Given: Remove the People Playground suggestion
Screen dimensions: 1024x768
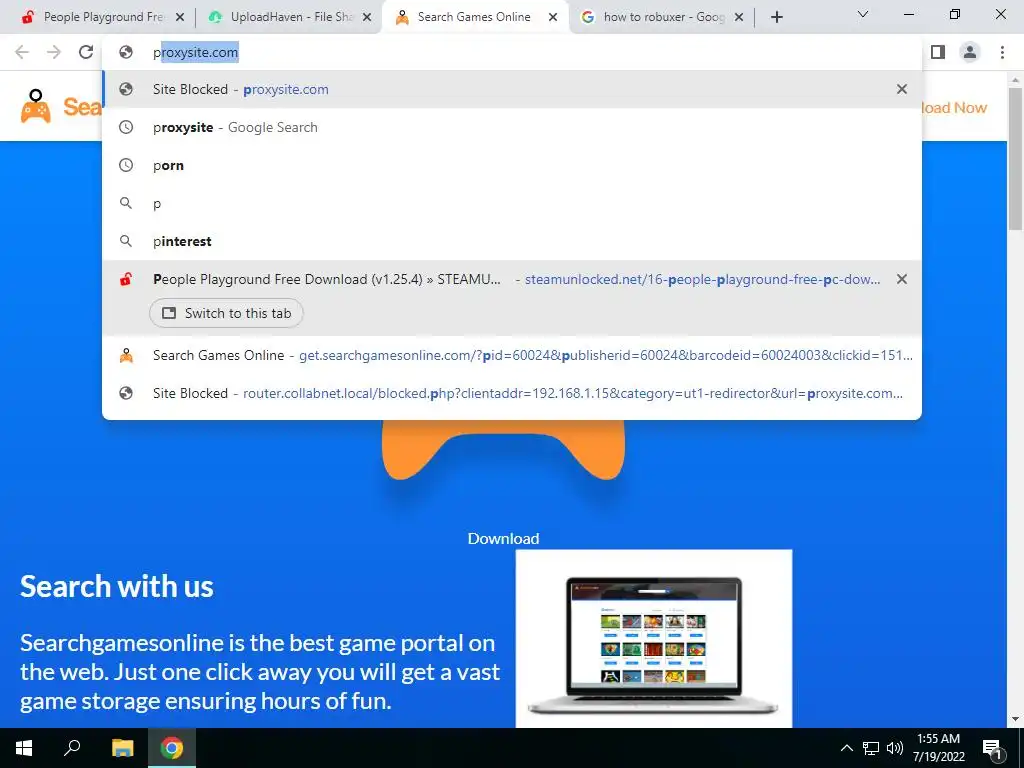Looking at the screenshot, I should pyautogui.click(x=902, y=280).
